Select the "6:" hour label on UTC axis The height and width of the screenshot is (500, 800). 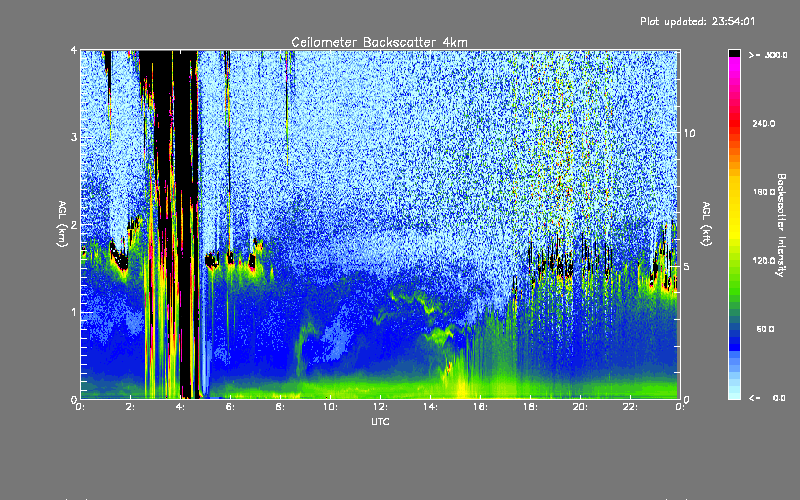231,407
